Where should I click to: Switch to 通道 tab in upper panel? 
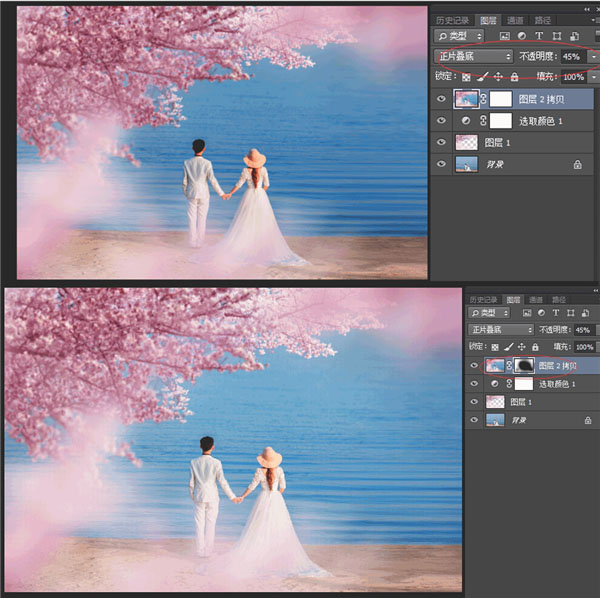pyautogui.click(x=515, y=20)
